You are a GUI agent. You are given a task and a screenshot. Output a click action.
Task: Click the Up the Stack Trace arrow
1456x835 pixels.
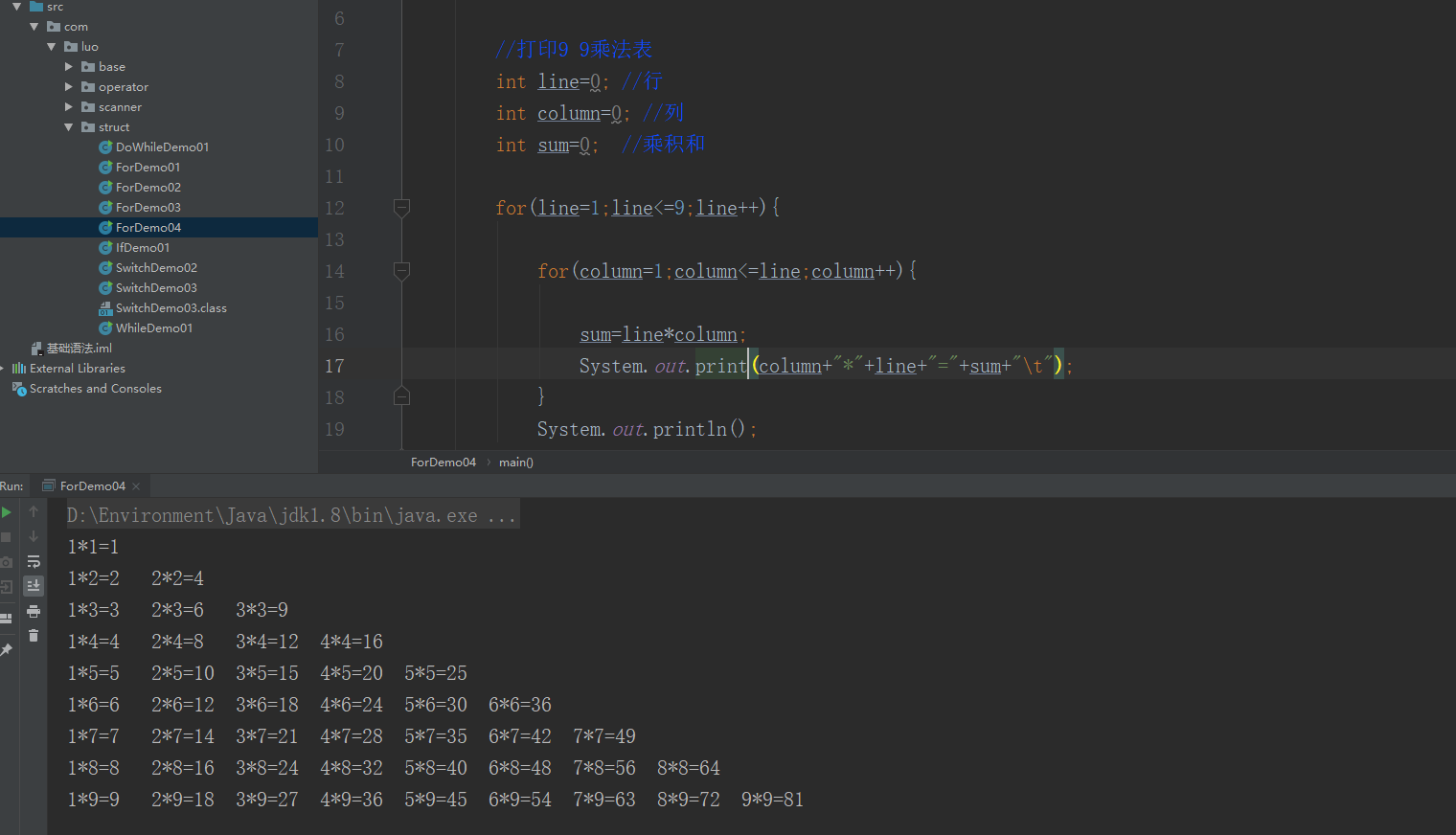[x=34, y=511]
